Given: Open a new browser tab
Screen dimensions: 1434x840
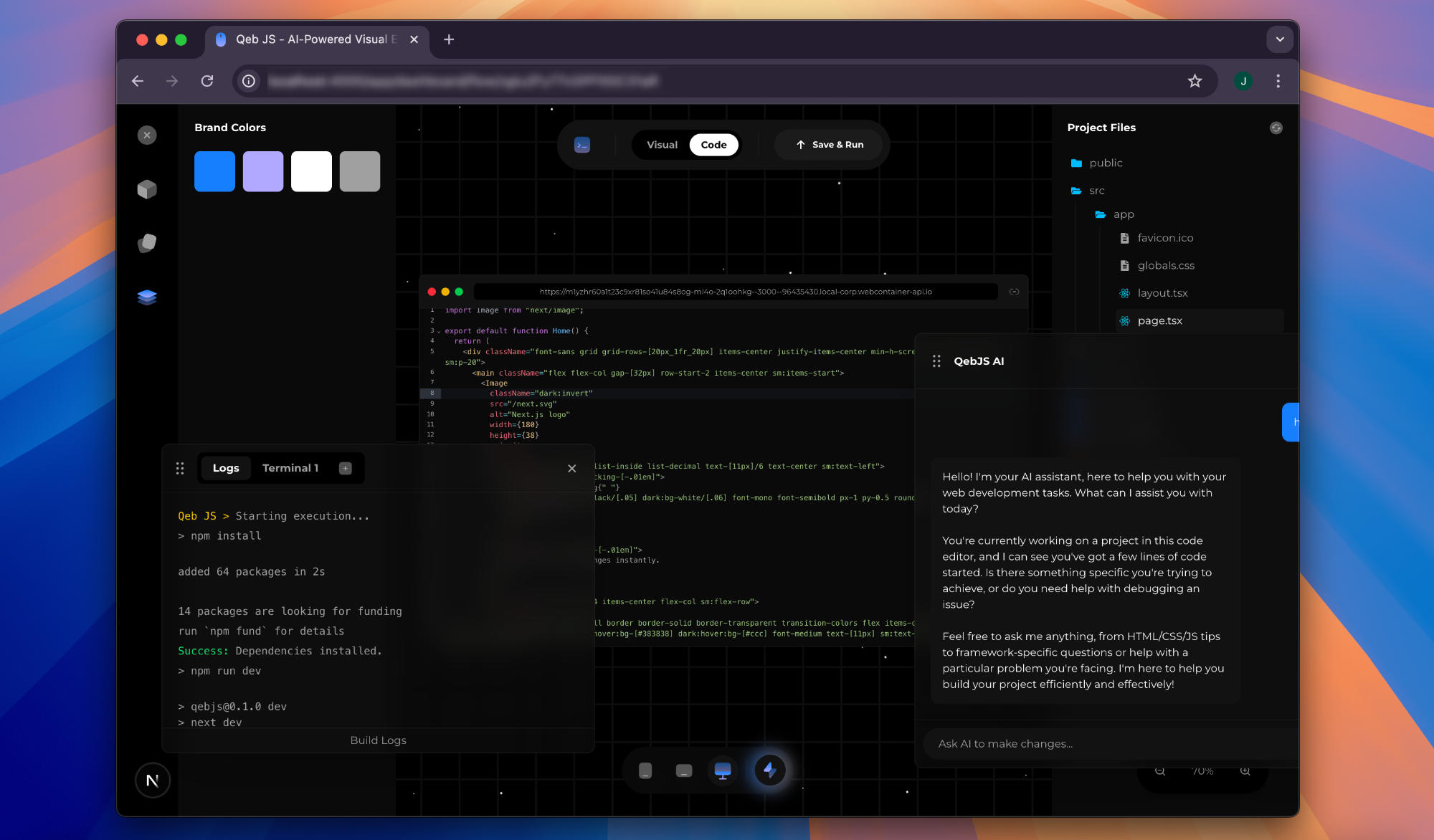Looking at the screenshot, I should click(449, 39).
